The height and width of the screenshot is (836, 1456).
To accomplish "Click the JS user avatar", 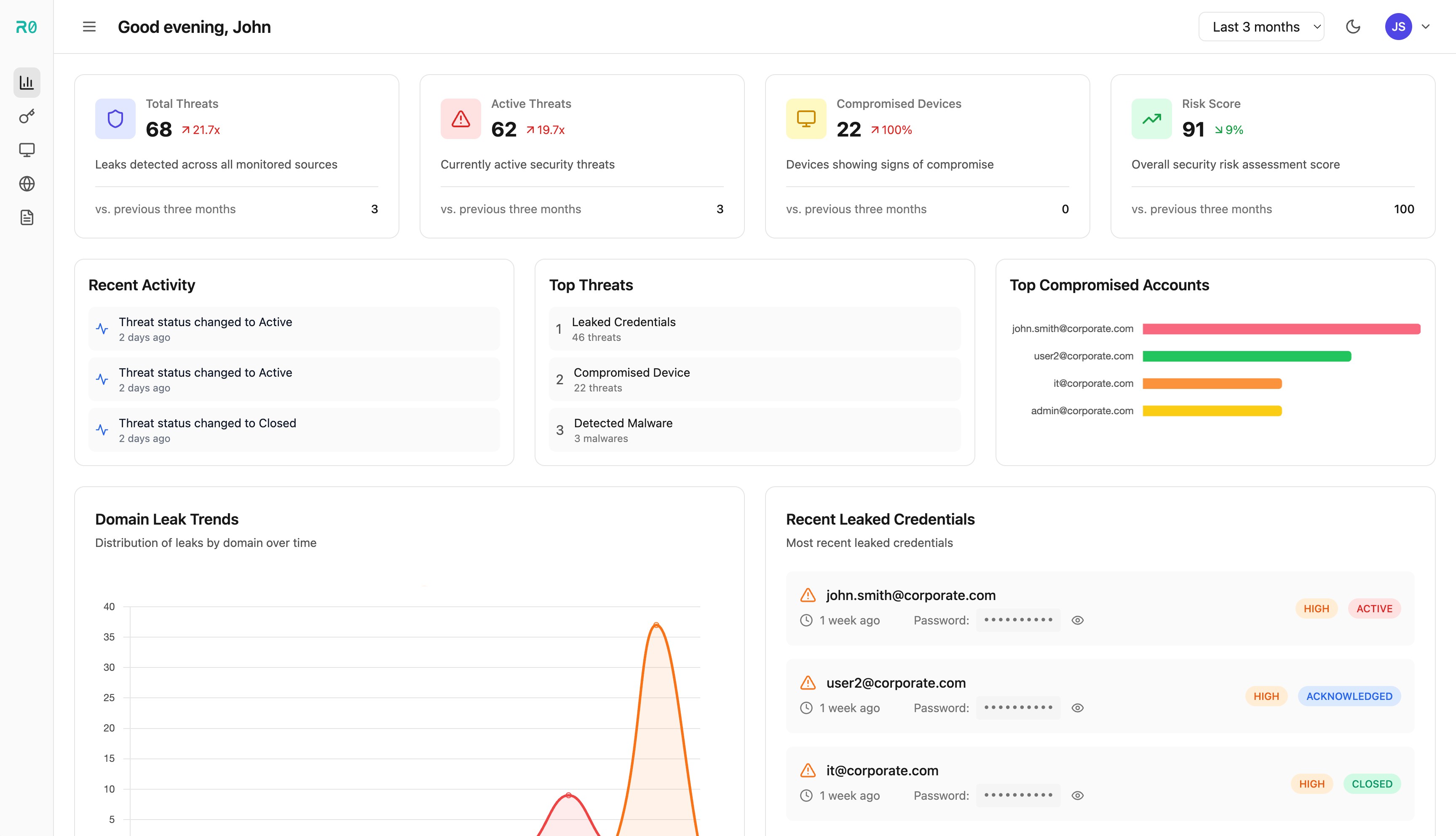I will [1398, 27].
